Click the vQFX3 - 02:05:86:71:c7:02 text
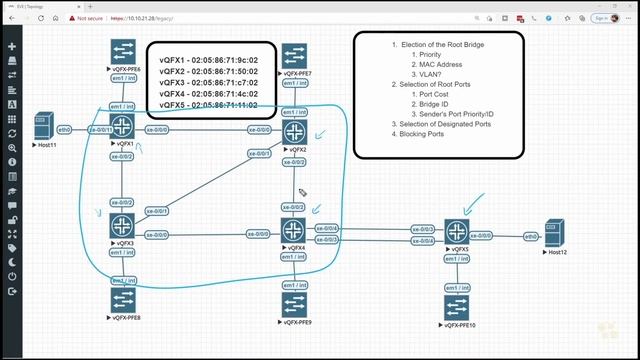640x360 pixels. [209, 82]
